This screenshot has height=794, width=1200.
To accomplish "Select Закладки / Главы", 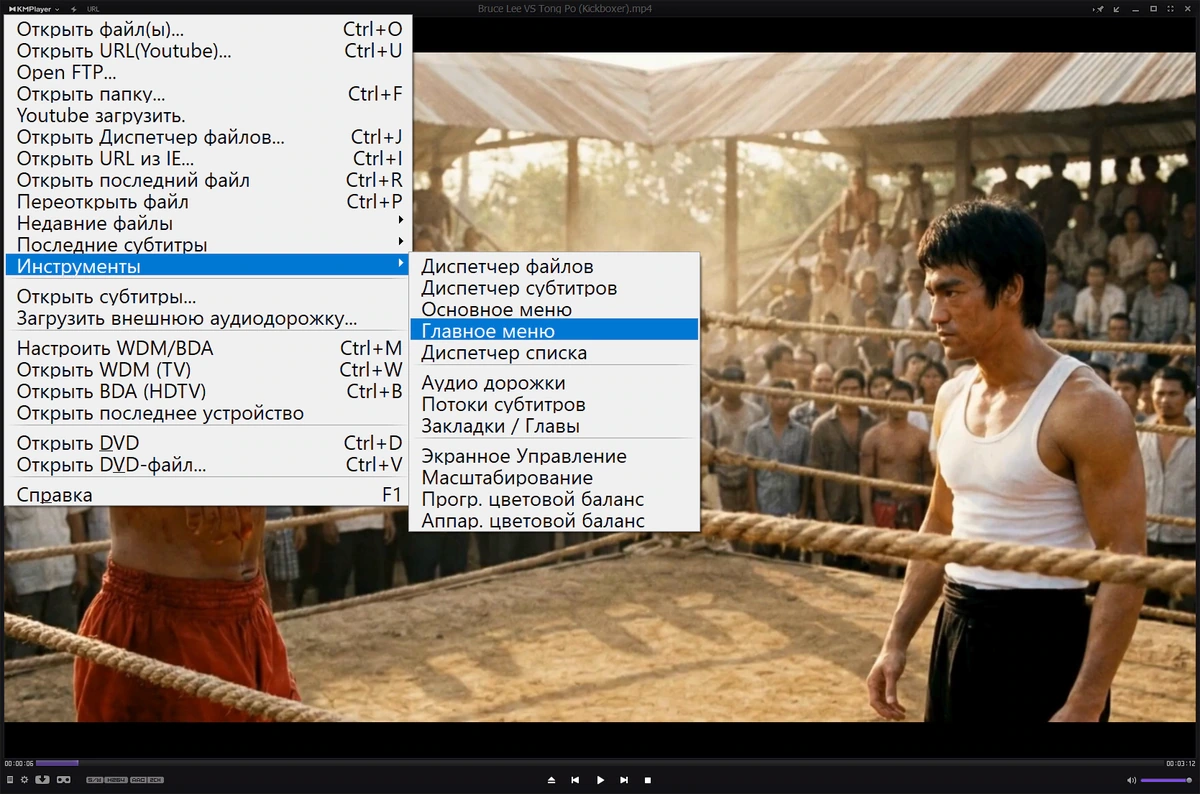I will (x=554, y=427).
